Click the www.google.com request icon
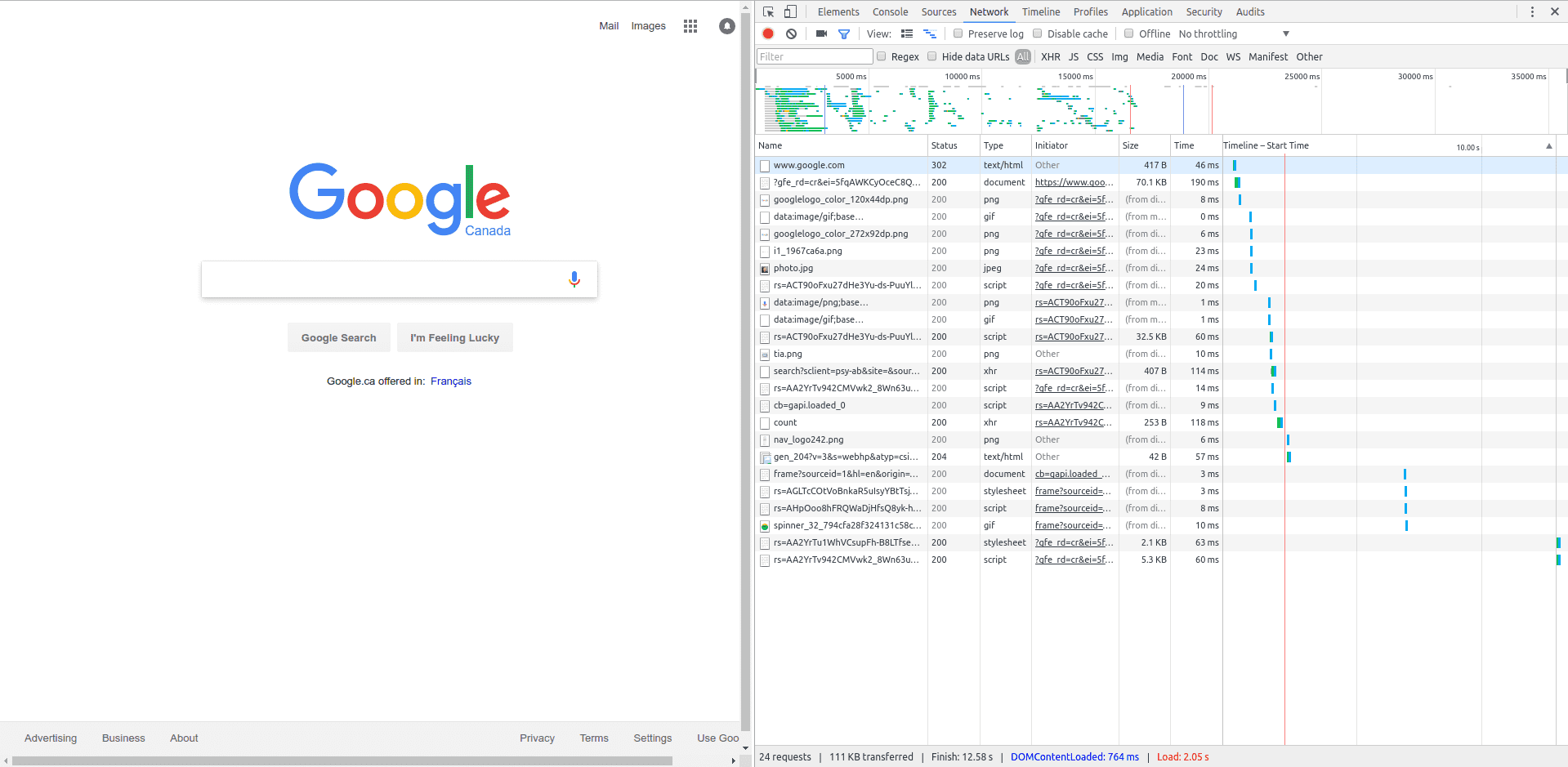This screenshot has height=767, width=1568. (x=765, y=166)
